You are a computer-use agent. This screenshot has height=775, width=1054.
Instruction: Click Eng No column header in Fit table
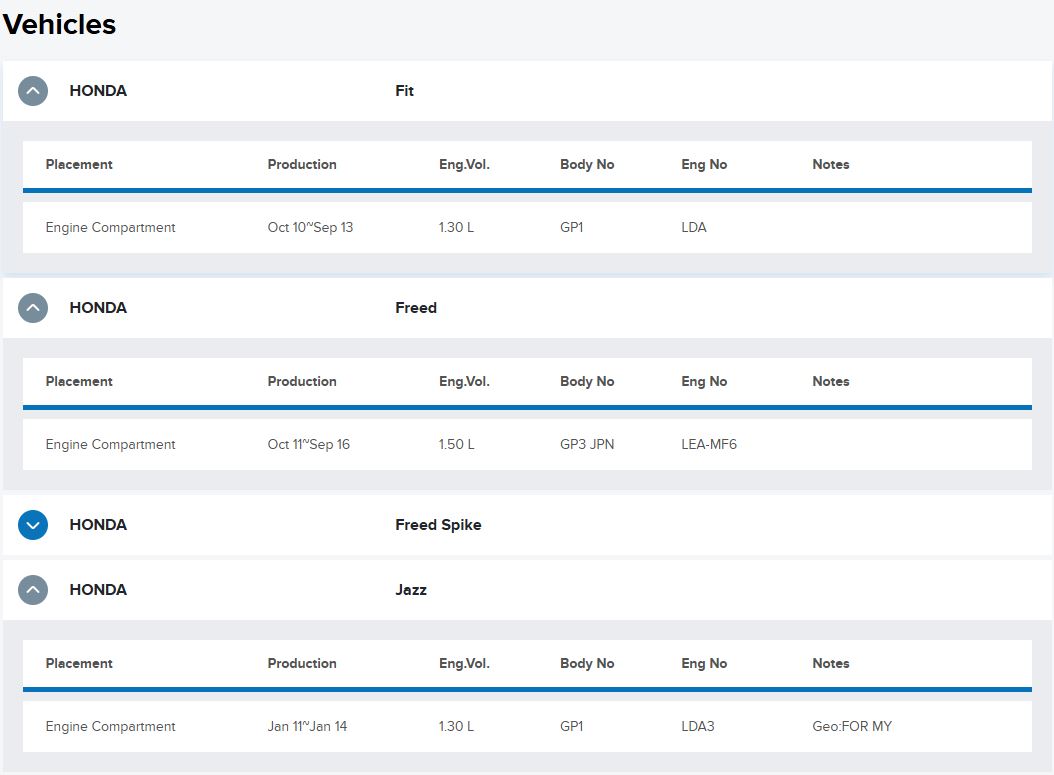tap(704, 165)
